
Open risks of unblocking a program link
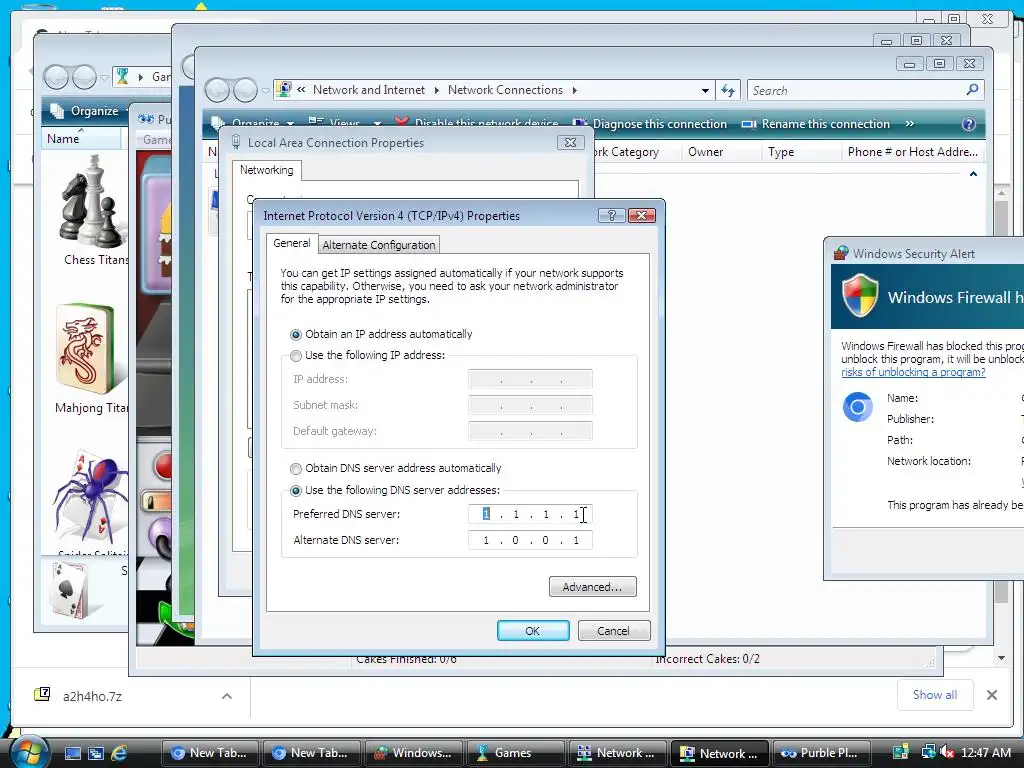tap(913, 372)
